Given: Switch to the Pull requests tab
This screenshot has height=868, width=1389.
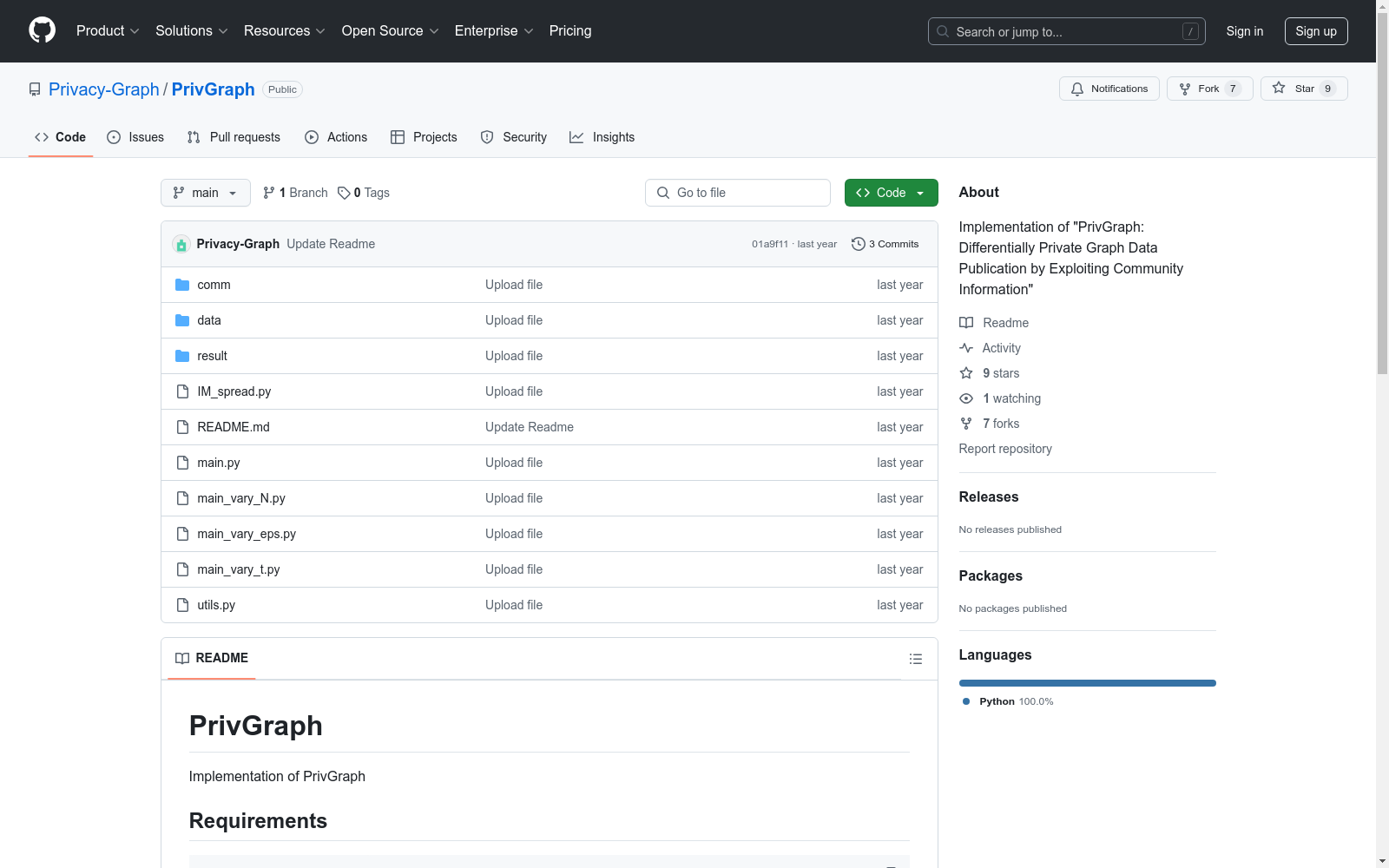Looking at the screenshot, I should 234,137.
